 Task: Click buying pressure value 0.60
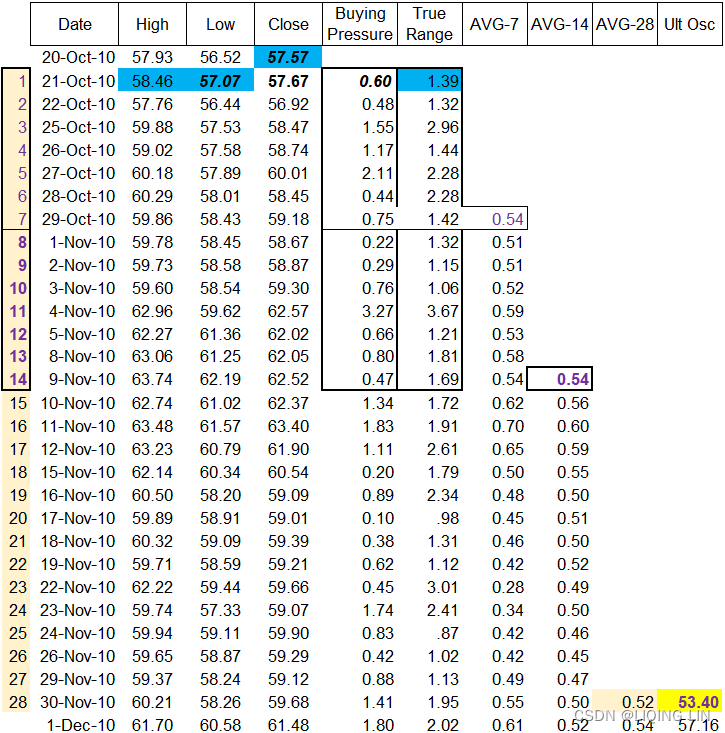pyautogui.click(x=375, y=81)
